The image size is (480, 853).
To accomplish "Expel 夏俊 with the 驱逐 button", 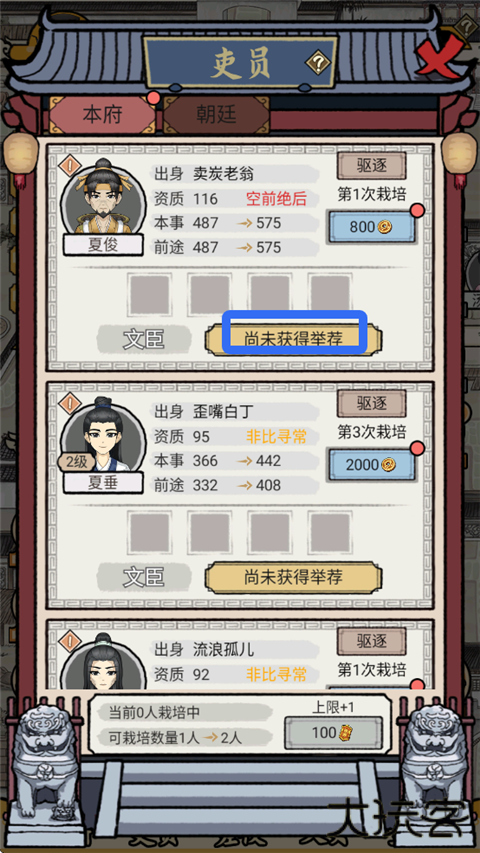I will (372, 165).
